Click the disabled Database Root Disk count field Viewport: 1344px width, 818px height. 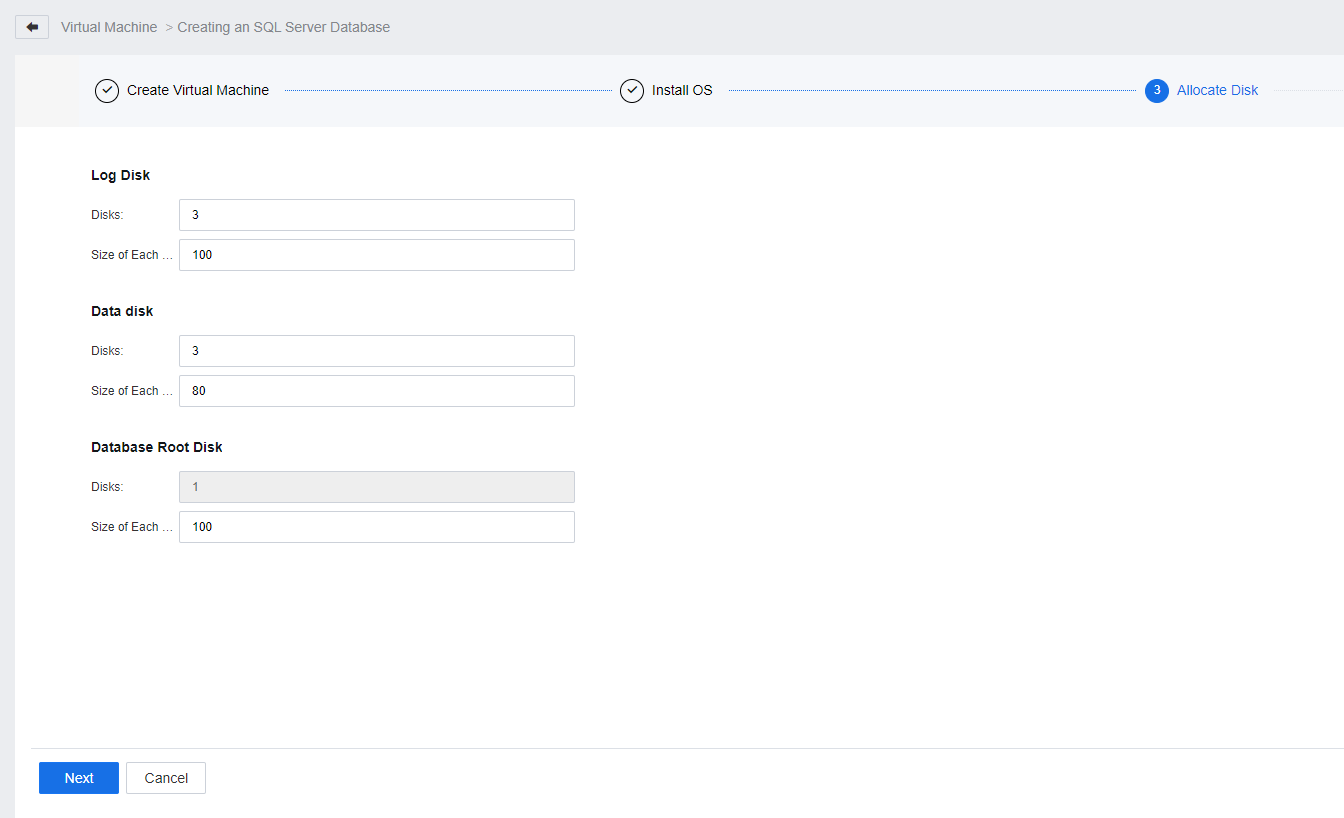[x=377, y=487]
